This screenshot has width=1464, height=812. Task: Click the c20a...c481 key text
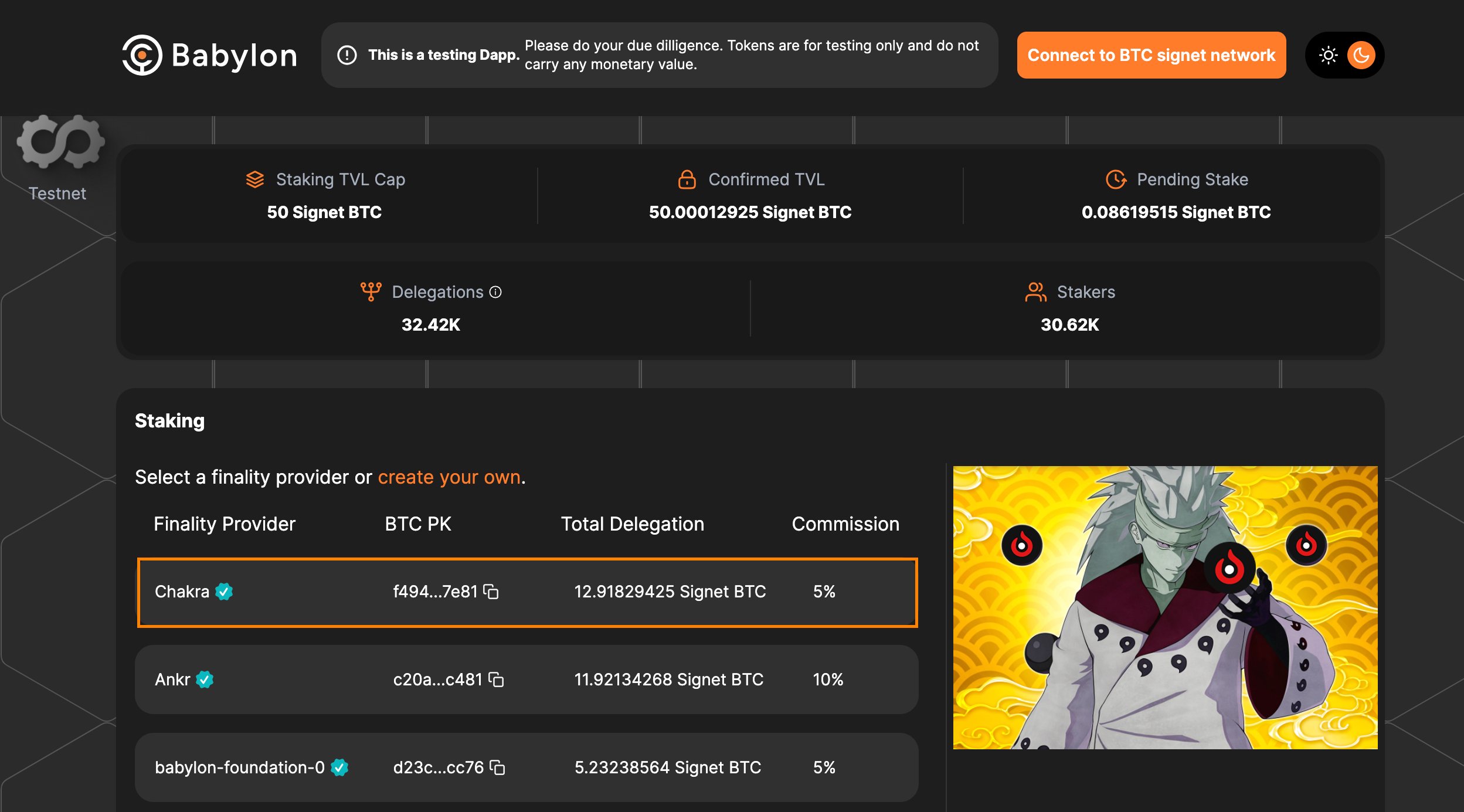tap(438, 680)
